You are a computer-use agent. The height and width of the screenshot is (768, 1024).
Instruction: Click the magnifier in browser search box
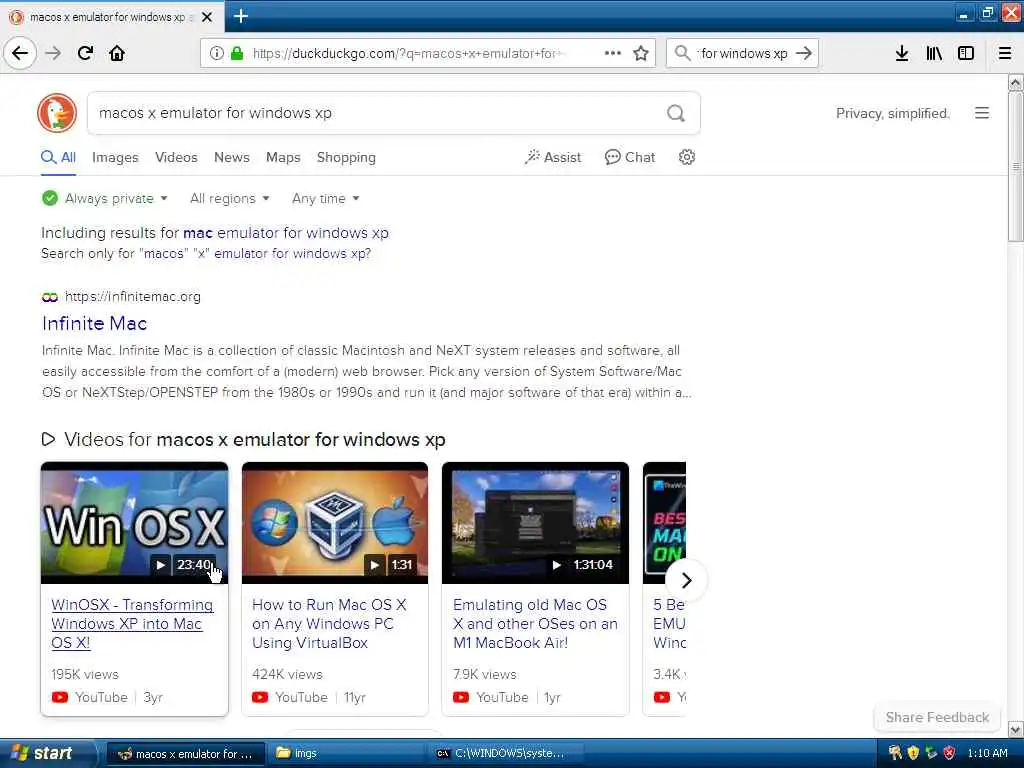pos(682,53)
